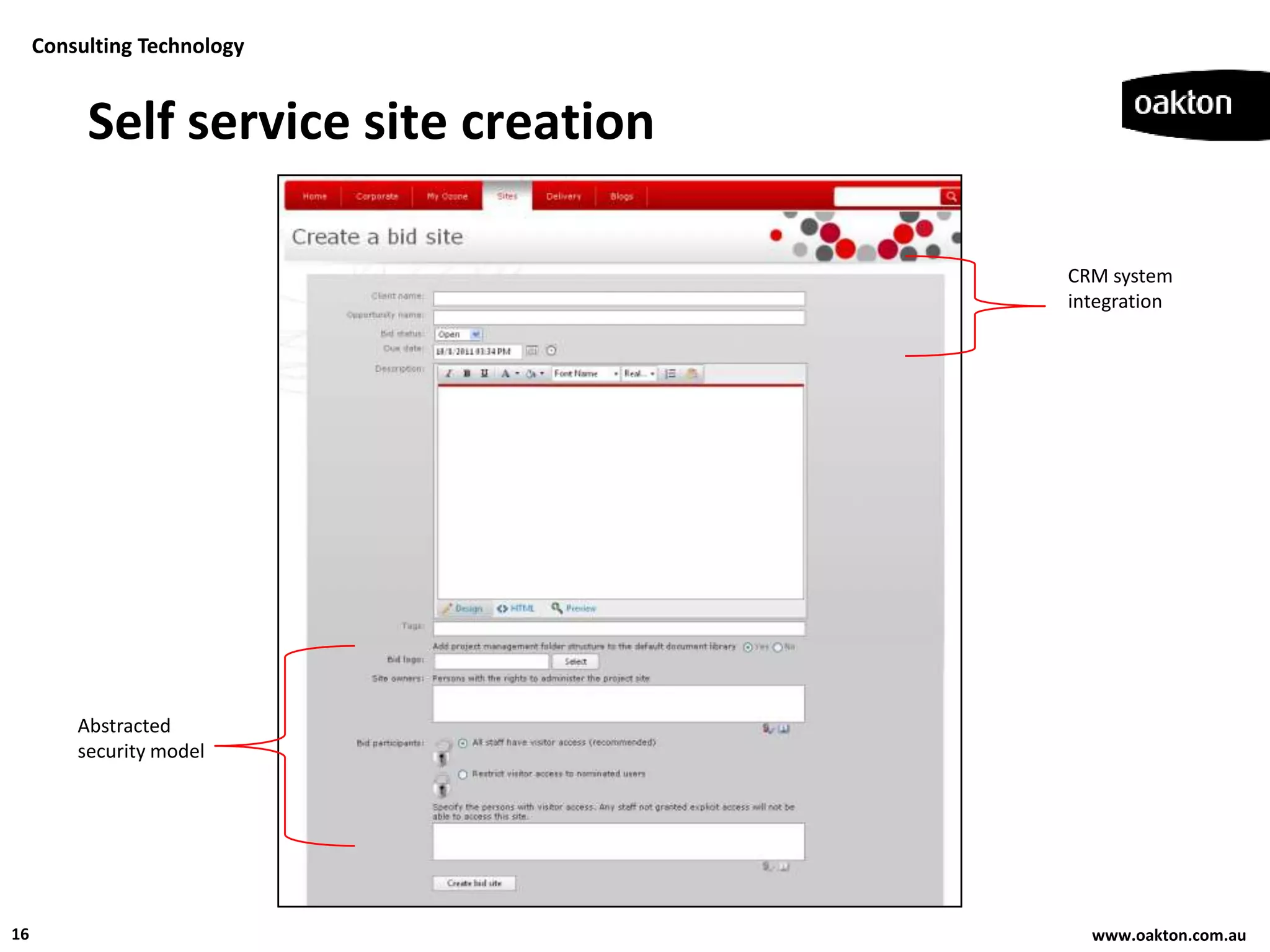Click check names icon under visitor access box
The image size is (1270, 952).
point(768,866)
